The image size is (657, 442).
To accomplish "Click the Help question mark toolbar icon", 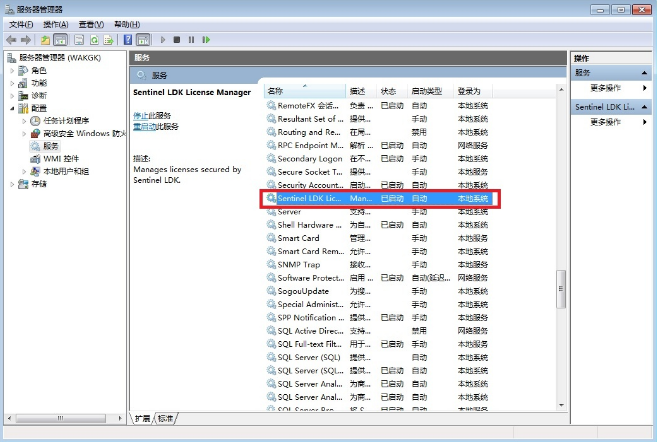I will (128, 40).
